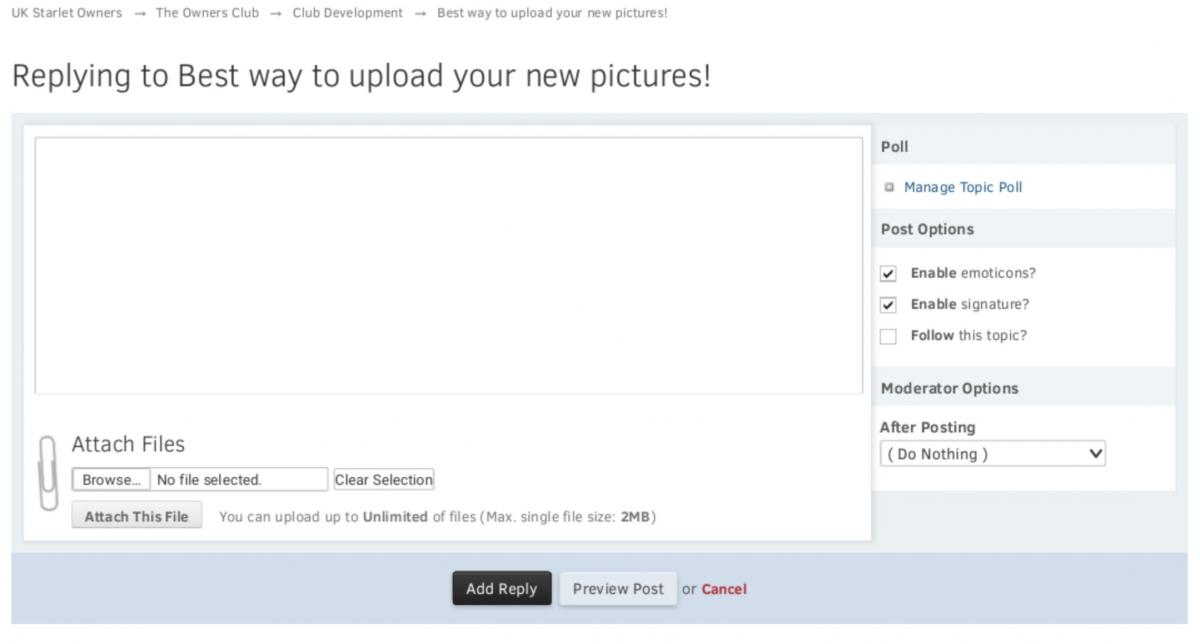
Task: Toggle the Enable emoticons checkbox
Action: pos(888,274)
